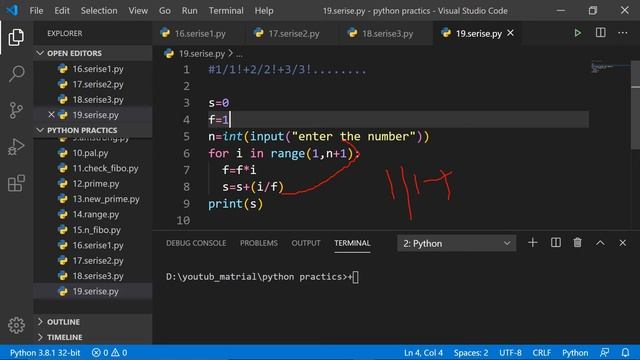Open 10.pal.py in file tree

point(93,153)
